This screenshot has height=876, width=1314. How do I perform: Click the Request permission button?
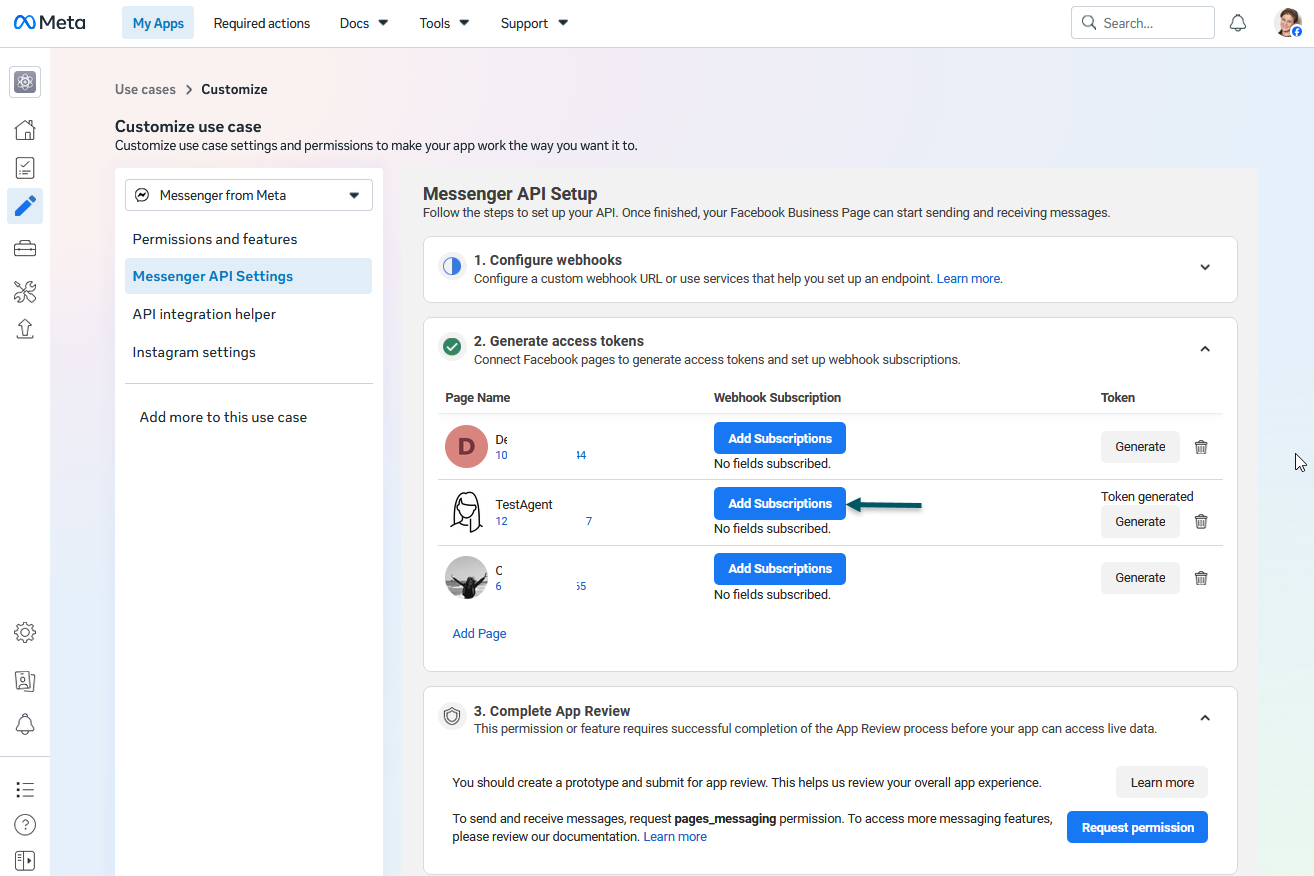click(x=1138, y=827)
